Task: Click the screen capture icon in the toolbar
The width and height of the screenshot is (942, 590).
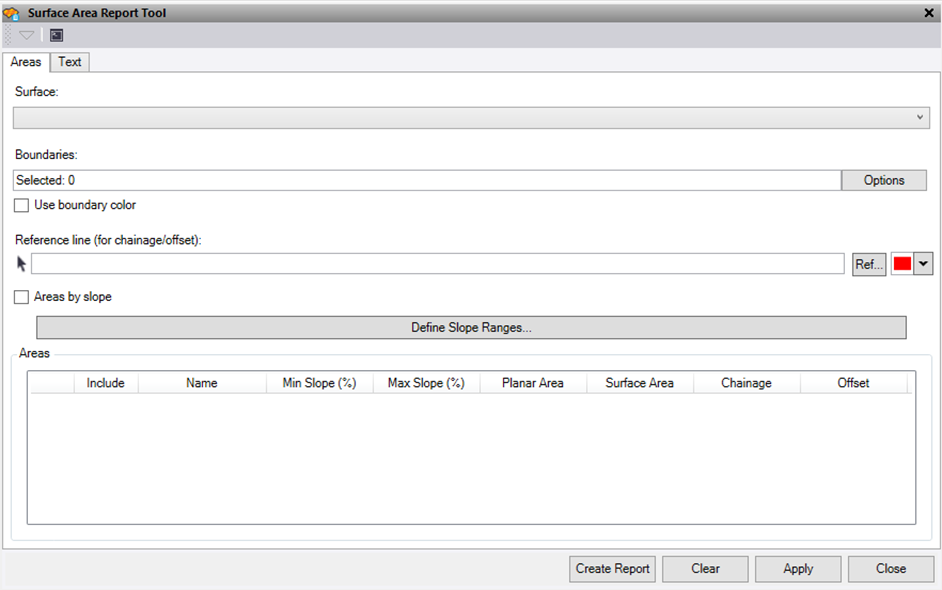Action: [56, 34]
